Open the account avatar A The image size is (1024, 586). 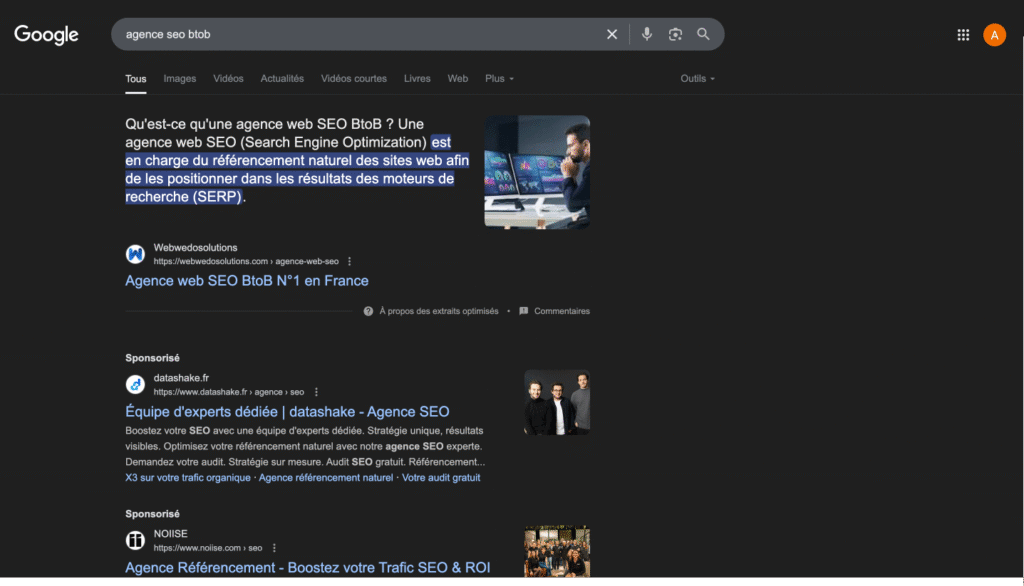[994, 35]
